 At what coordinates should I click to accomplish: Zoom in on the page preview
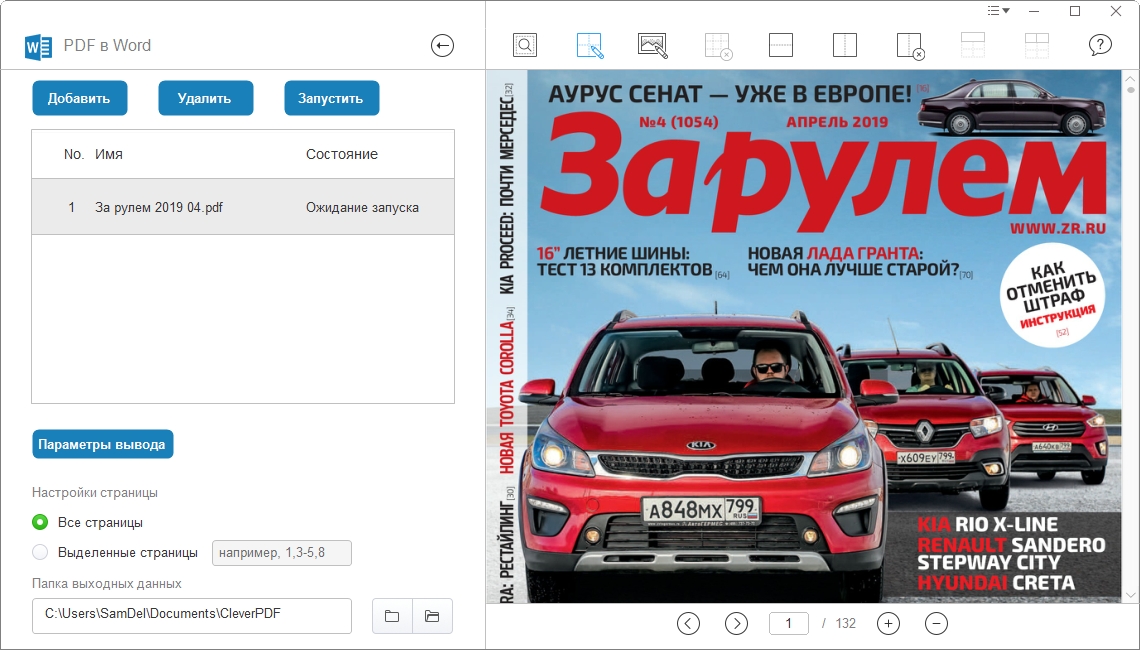[x=888, y=623]
